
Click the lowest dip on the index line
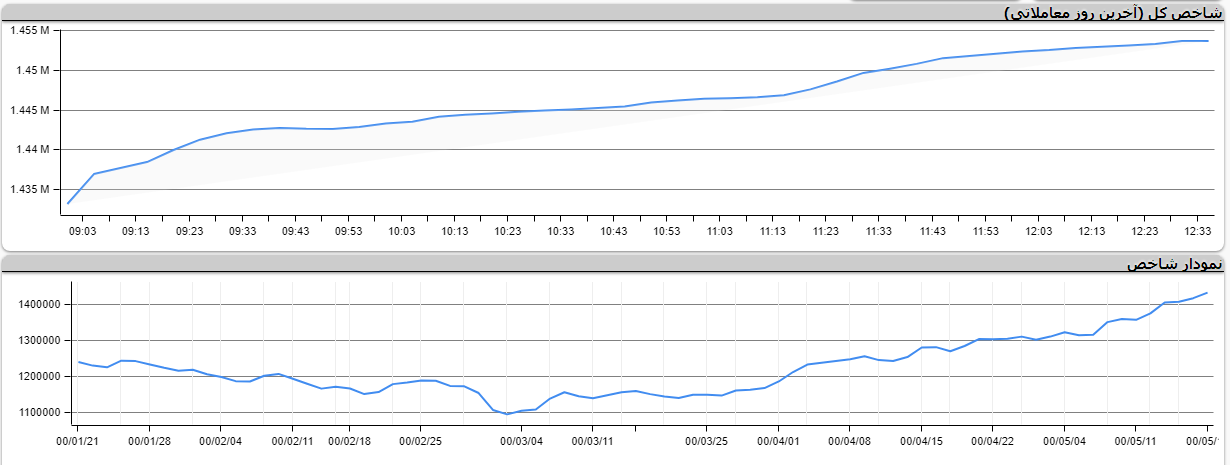click(x=507, y=414)
